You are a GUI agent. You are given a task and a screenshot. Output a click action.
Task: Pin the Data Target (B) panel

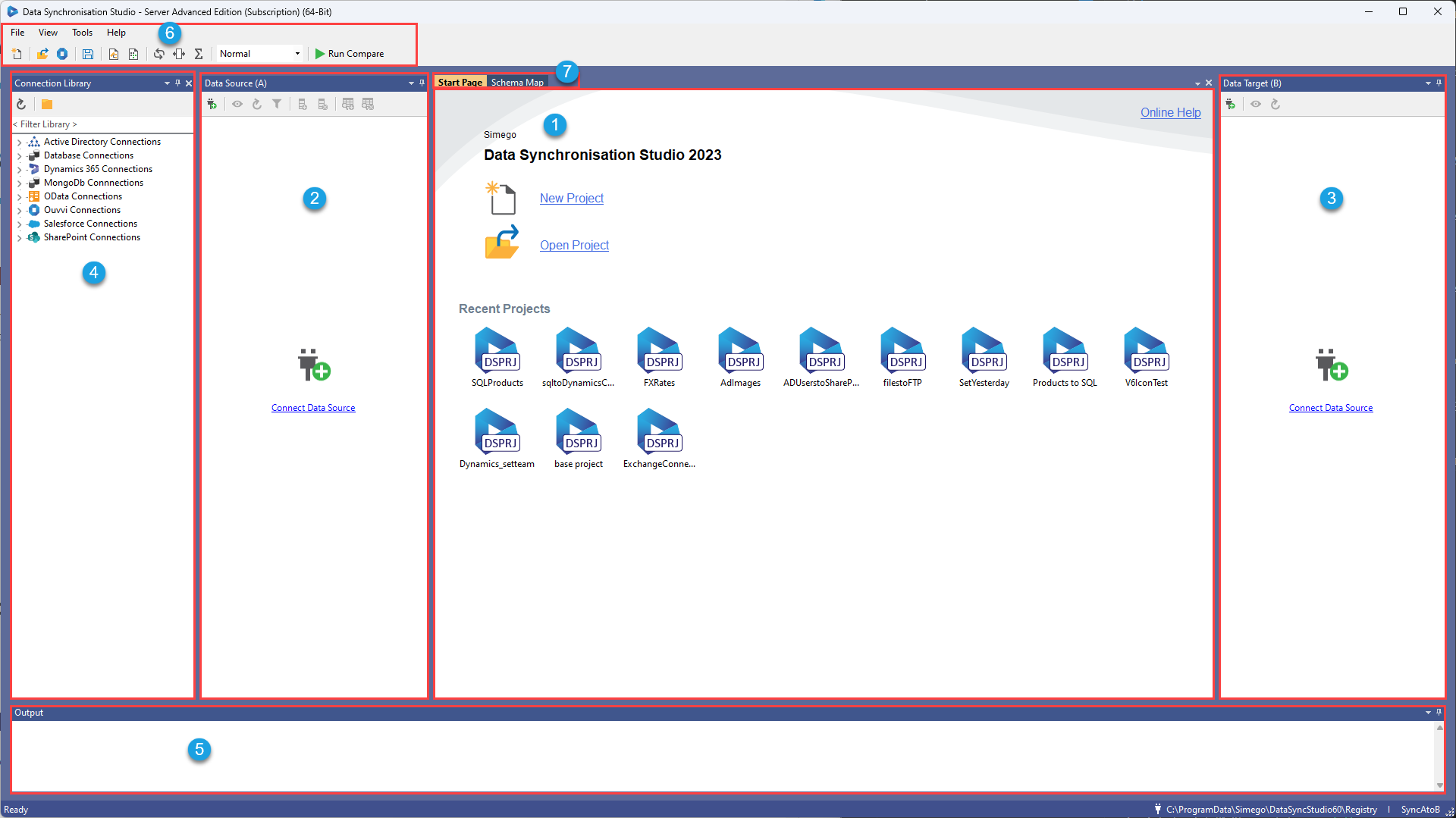[1439, 83]
